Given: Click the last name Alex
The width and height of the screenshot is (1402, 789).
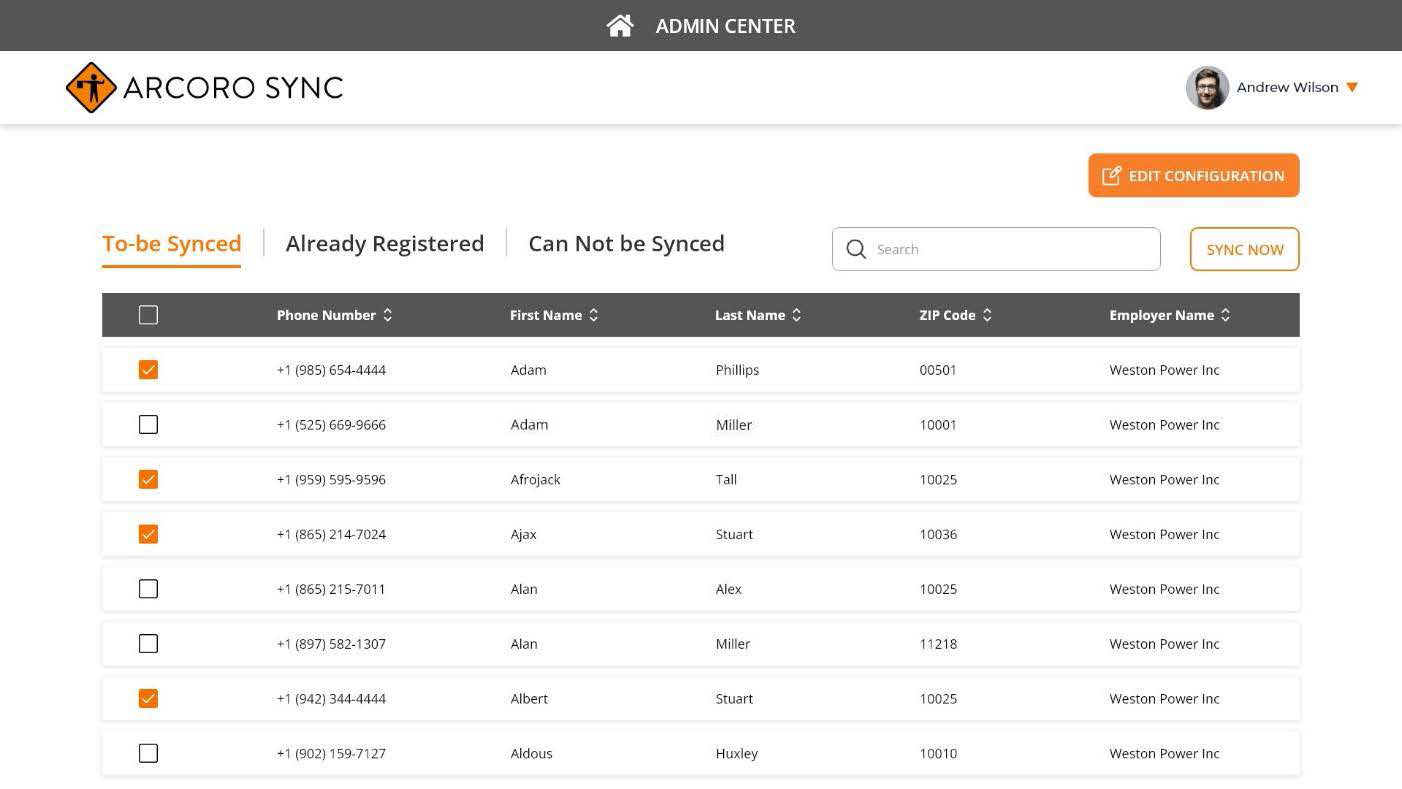Looking at the screenshot, I should pyautogui.click(x=728, y=589).
